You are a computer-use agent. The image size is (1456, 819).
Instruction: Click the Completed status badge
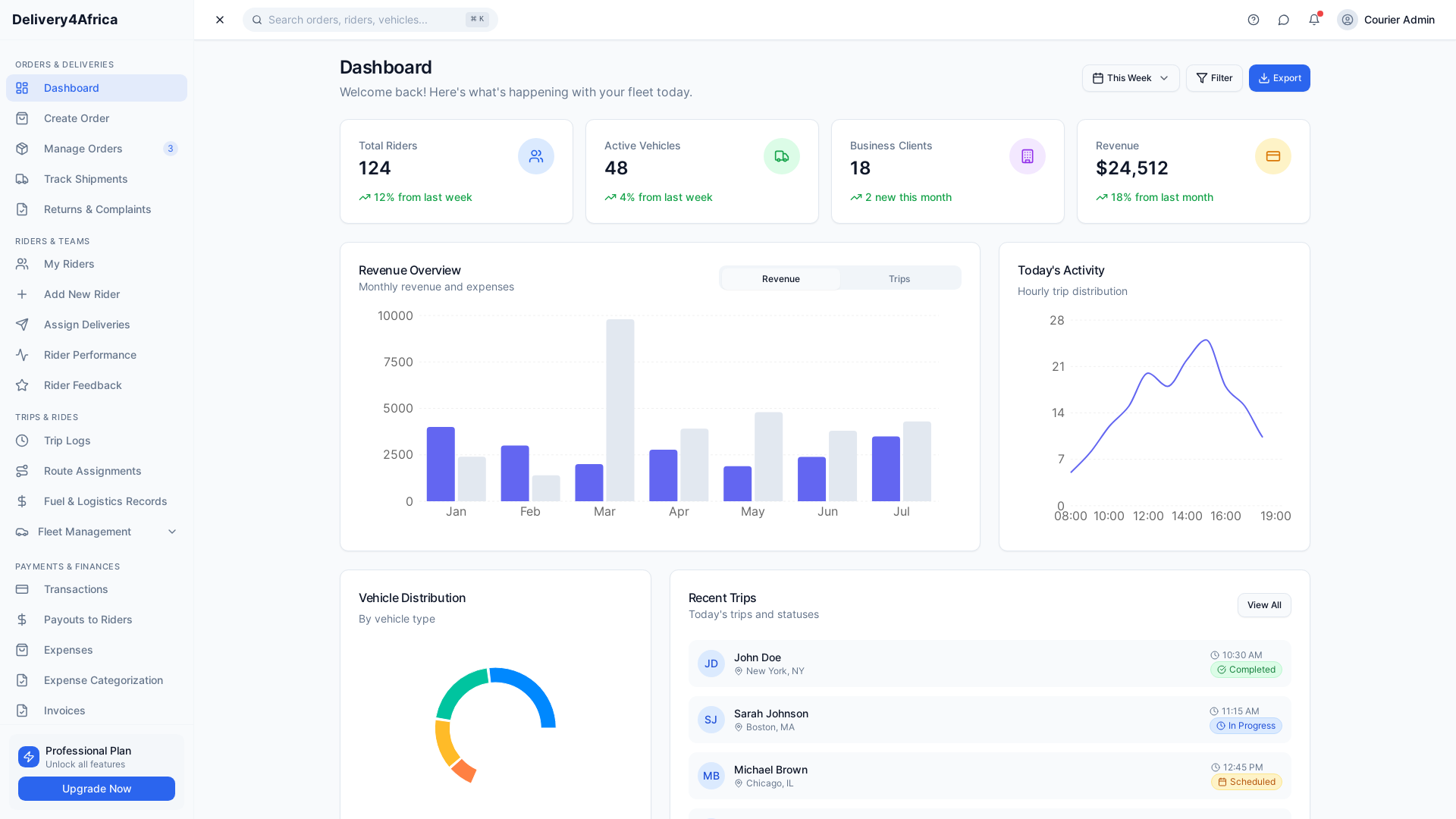point(1246,670)
